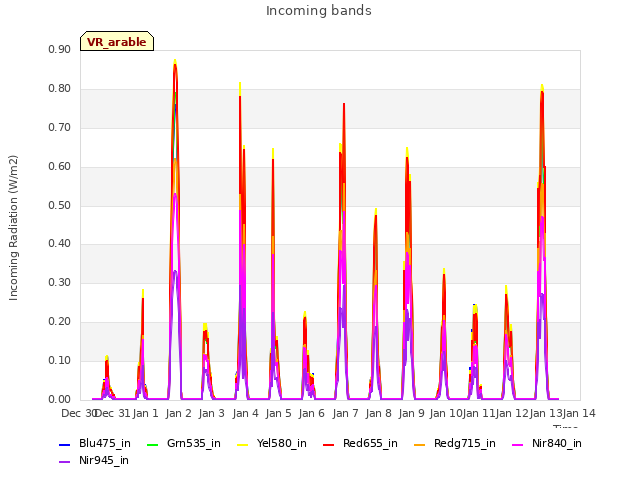
Task: Click the Jan 10 x-axis label
Action: click(x=446, y=413)
